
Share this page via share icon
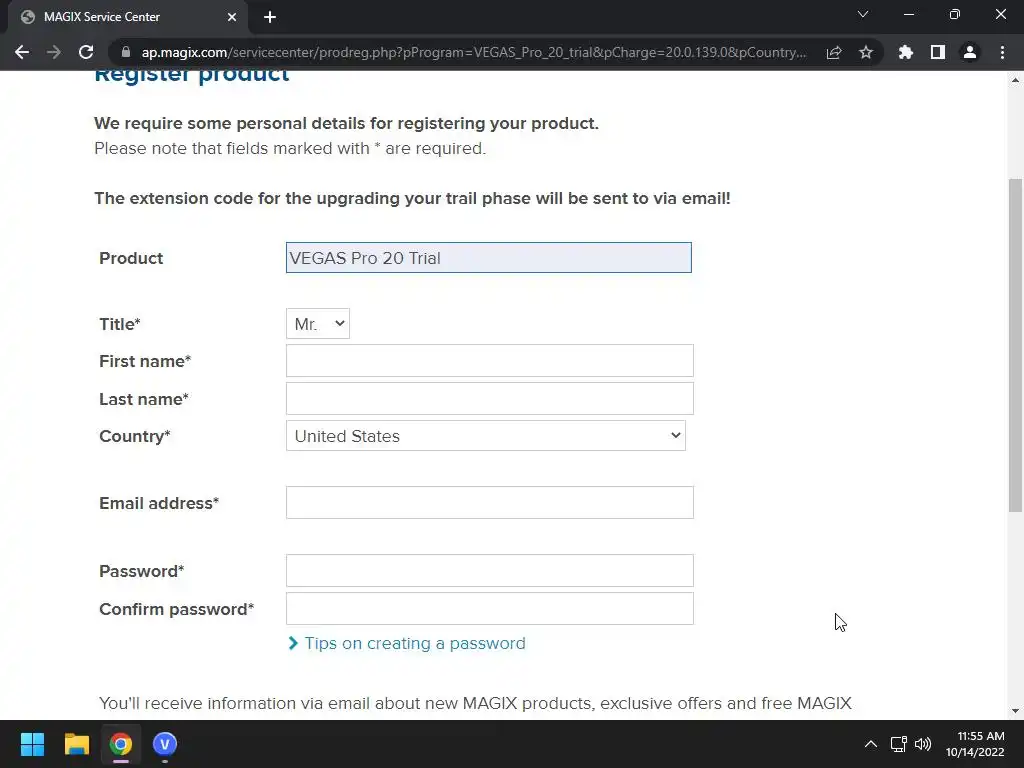pos(834,52)
